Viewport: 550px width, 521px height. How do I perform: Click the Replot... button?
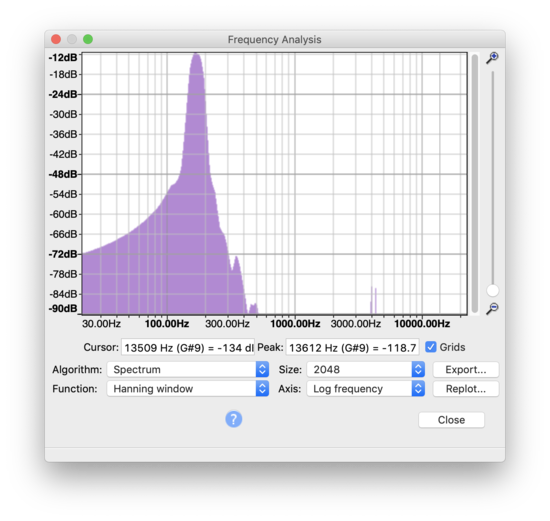[x=465, y=389]
